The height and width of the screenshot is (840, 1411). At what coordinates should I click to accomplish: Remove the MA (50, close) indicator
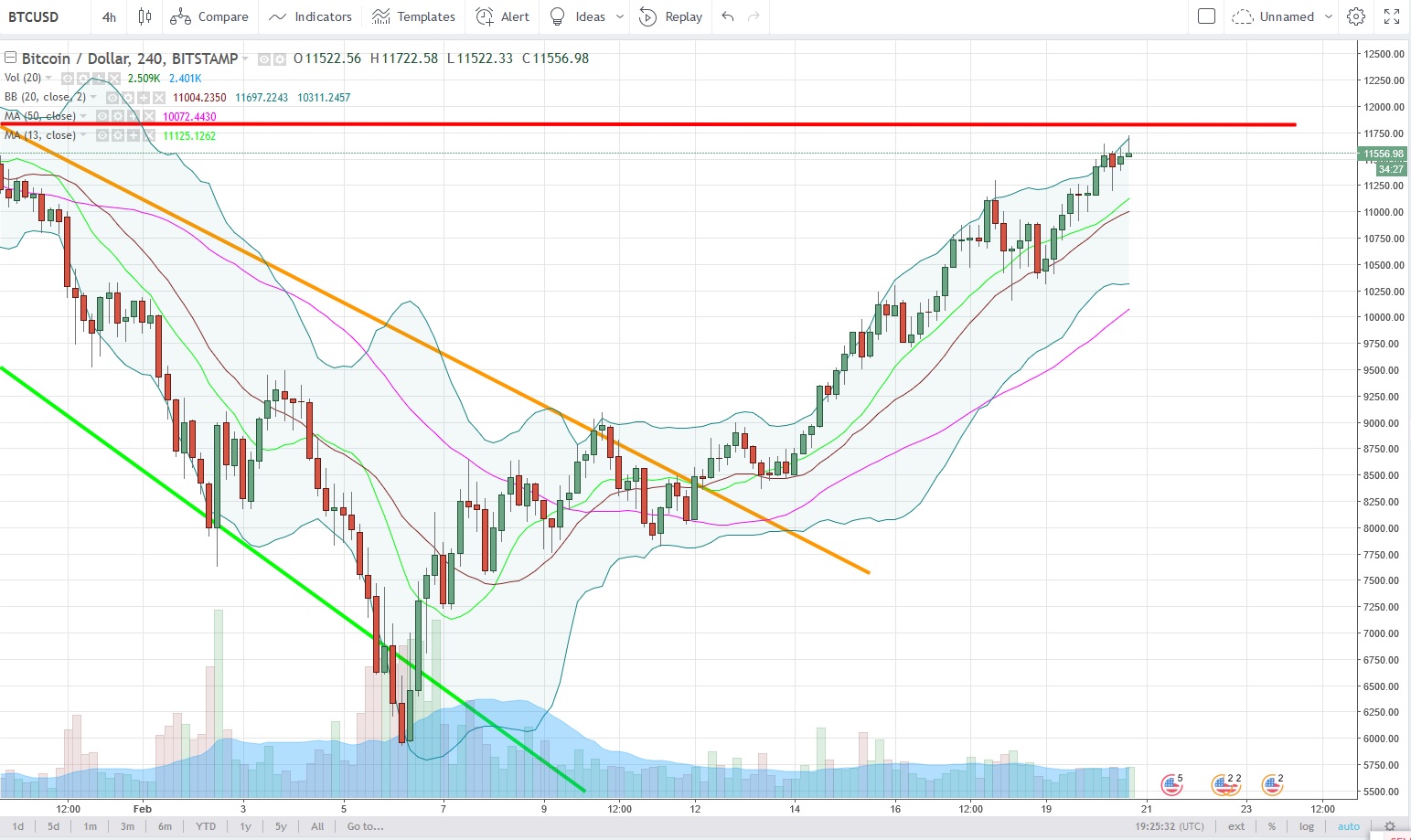pos(149,116)
